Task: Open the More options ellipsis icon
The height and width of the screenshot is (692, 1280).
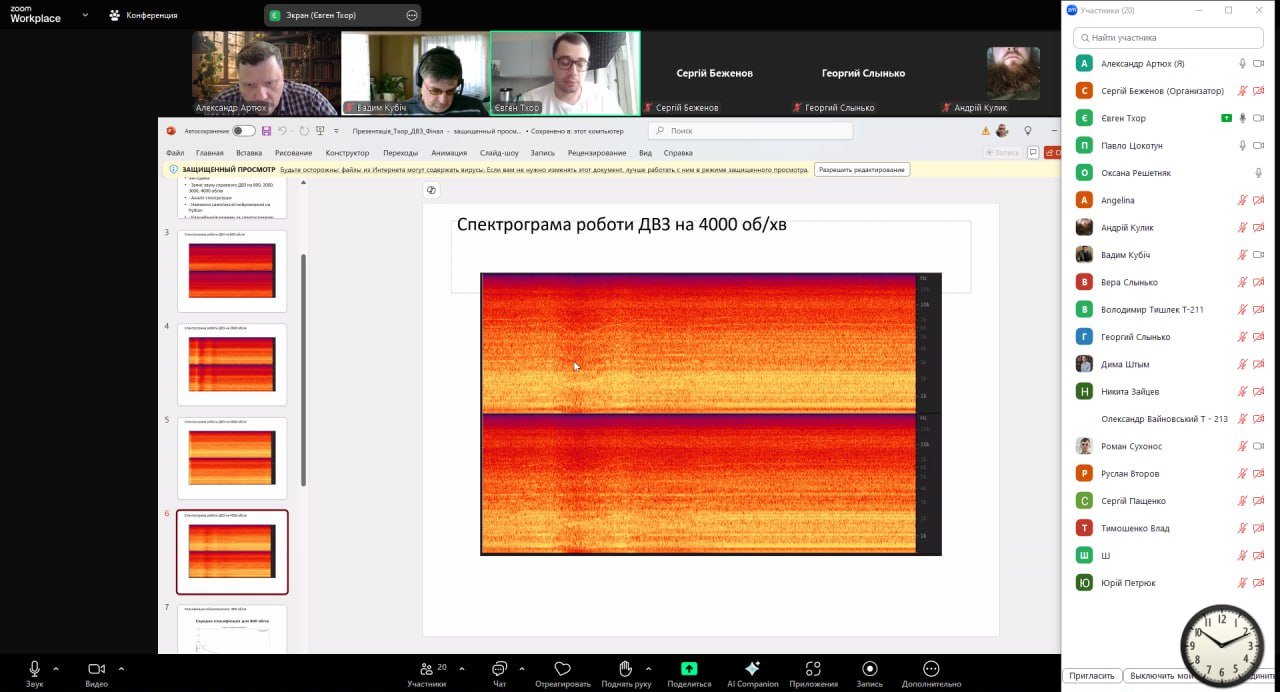Action: tap(931, 669)
